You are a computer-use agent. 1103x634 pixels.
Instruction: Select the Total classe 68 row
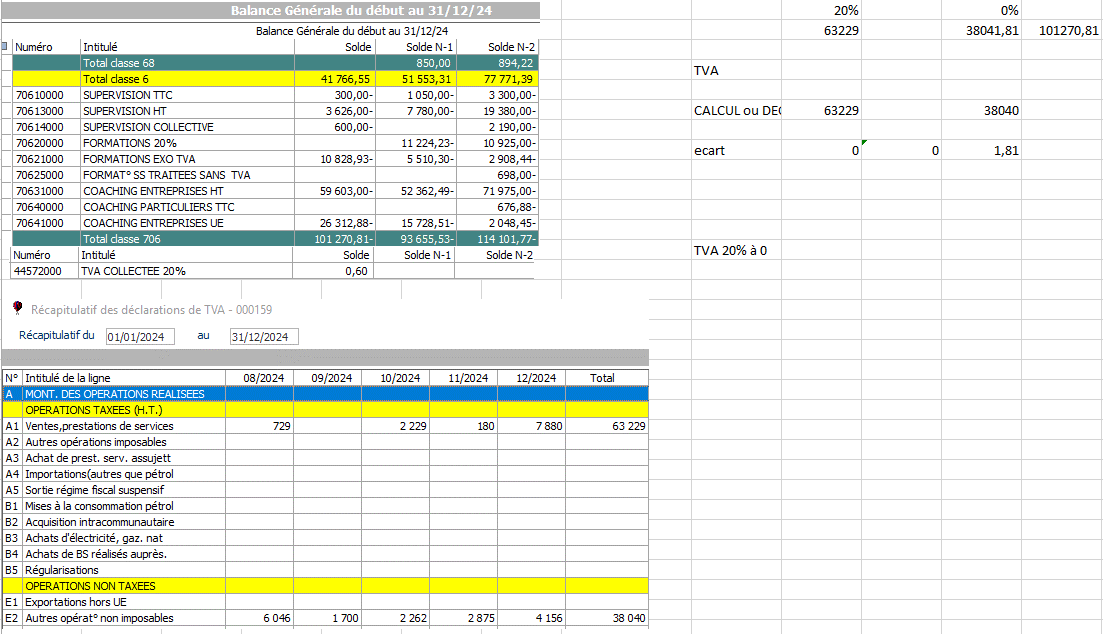pos(275,63)
